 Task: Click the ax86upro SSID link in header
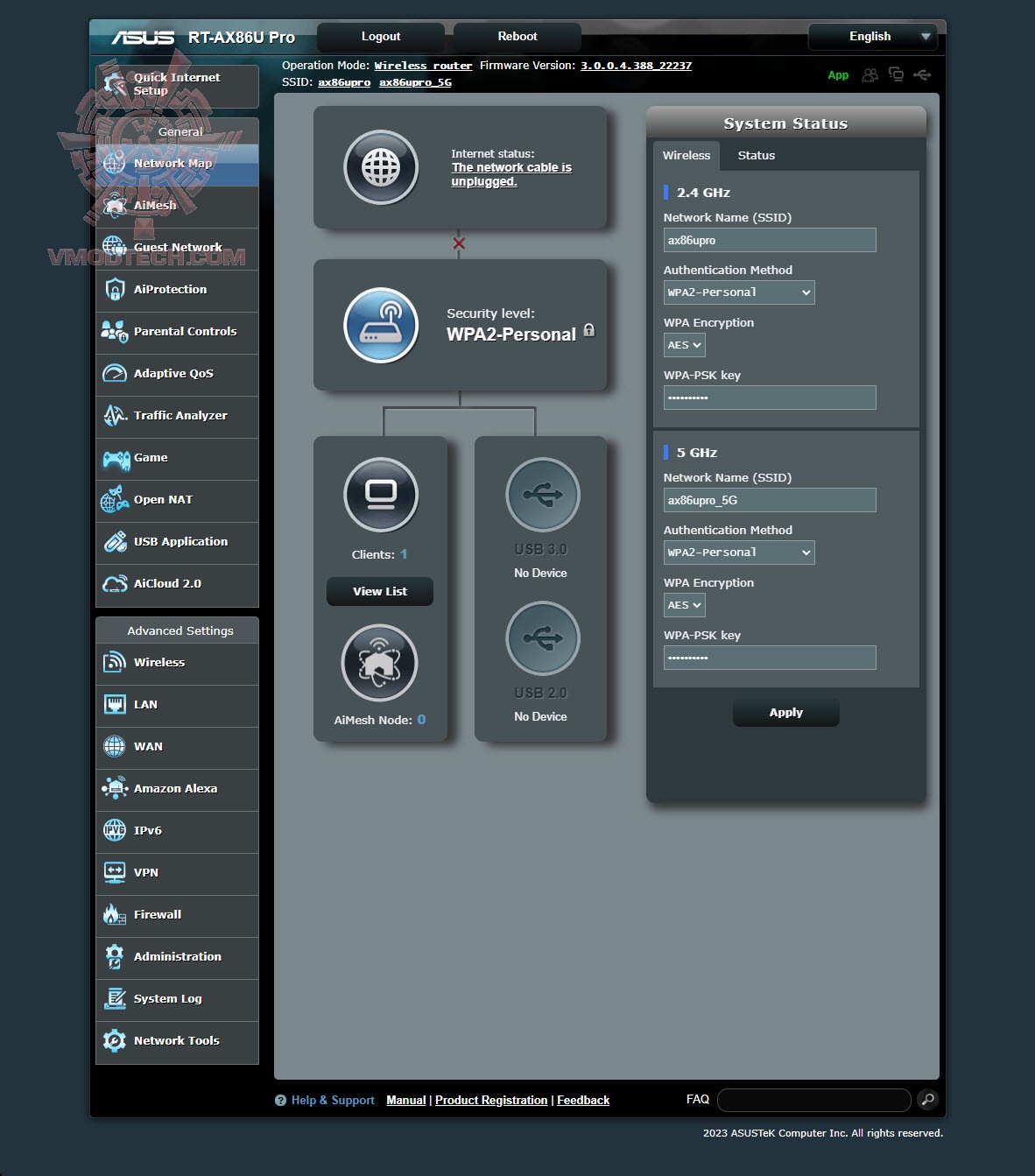coord(344,82)
